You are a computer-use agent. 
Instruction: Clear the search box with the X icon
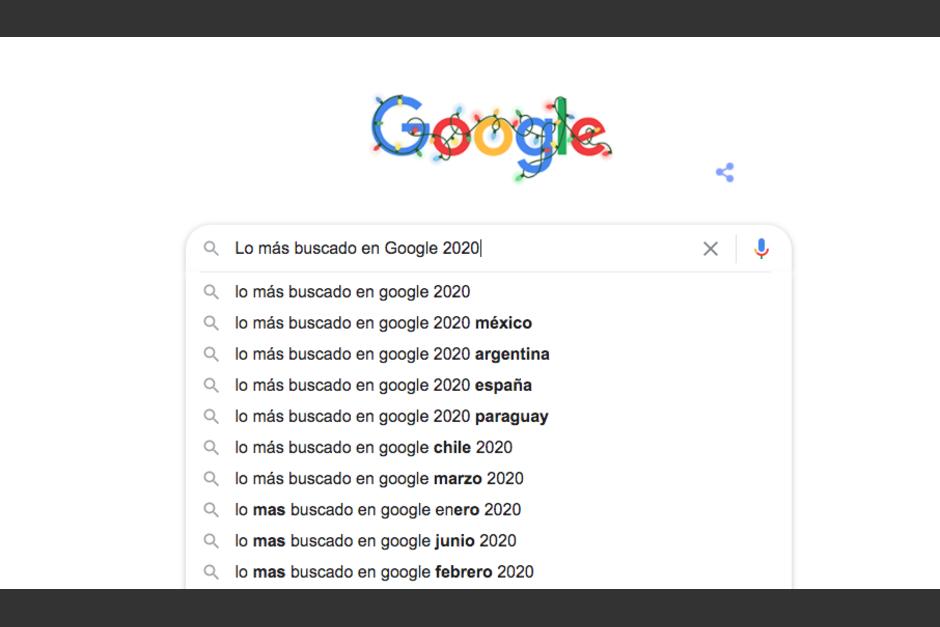tap(711, 249)
